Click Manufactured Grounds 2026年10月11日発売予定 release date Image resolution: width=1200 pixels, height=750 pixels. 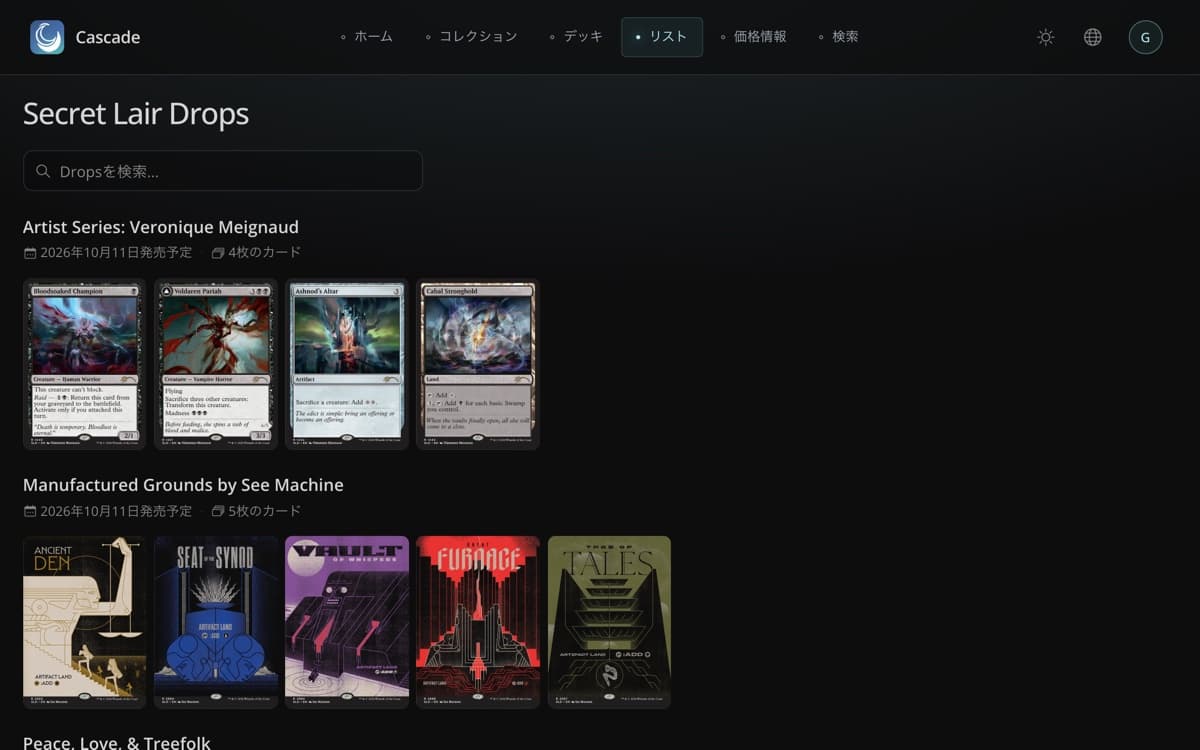[116, 511]
